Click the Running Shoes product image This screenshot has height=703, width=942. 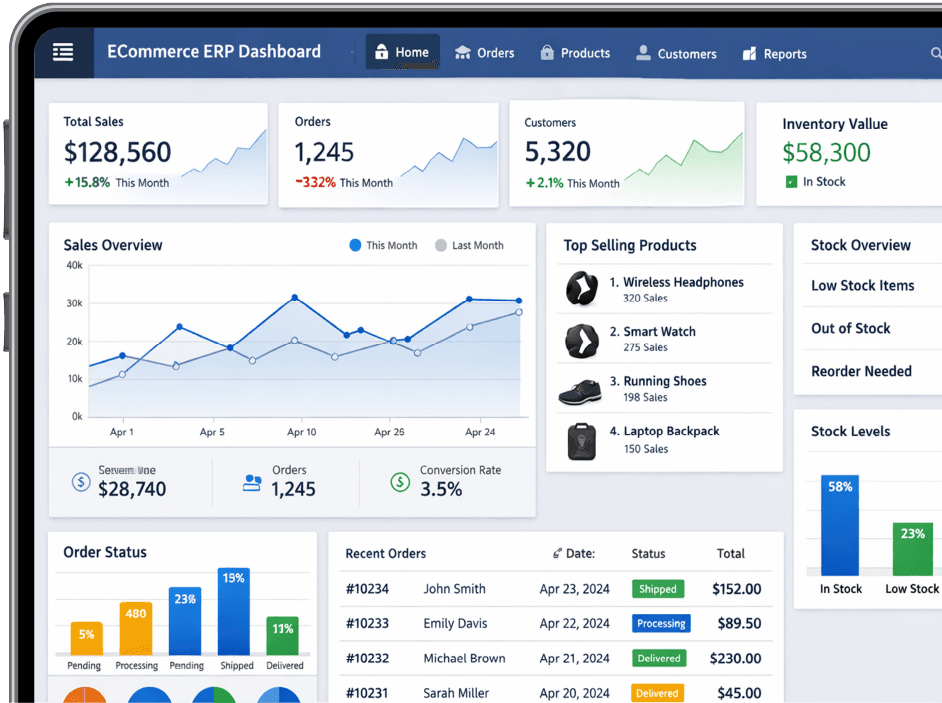click(x=580, y=391)
